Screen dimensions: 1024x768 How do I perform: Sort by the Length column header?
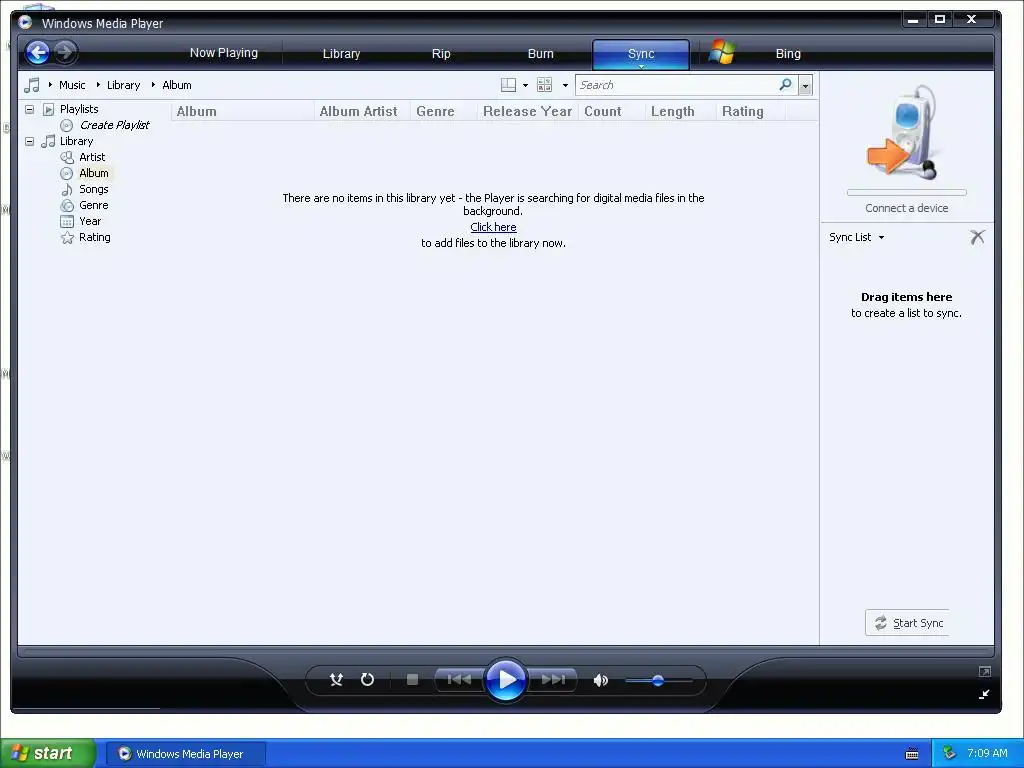(x=680, y=112)
